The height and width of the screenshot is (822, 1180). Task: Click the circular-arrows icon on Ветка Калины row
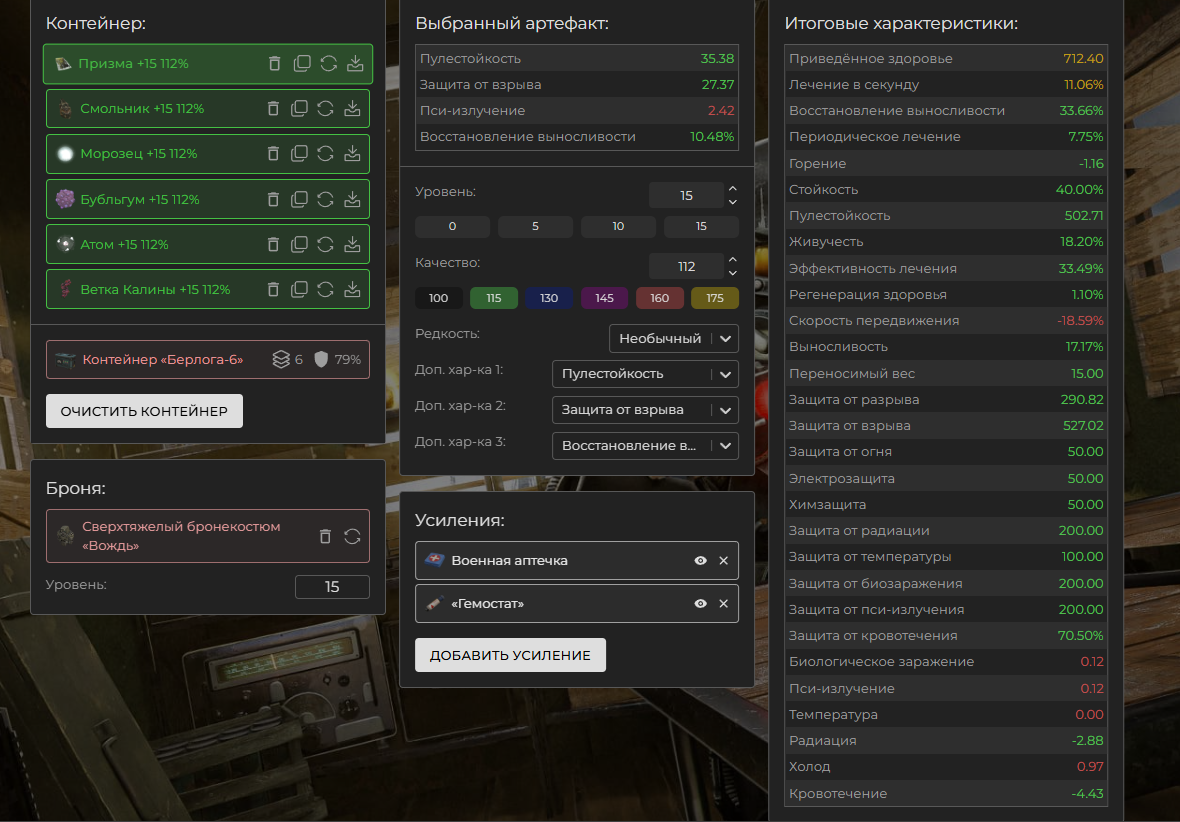325,289
